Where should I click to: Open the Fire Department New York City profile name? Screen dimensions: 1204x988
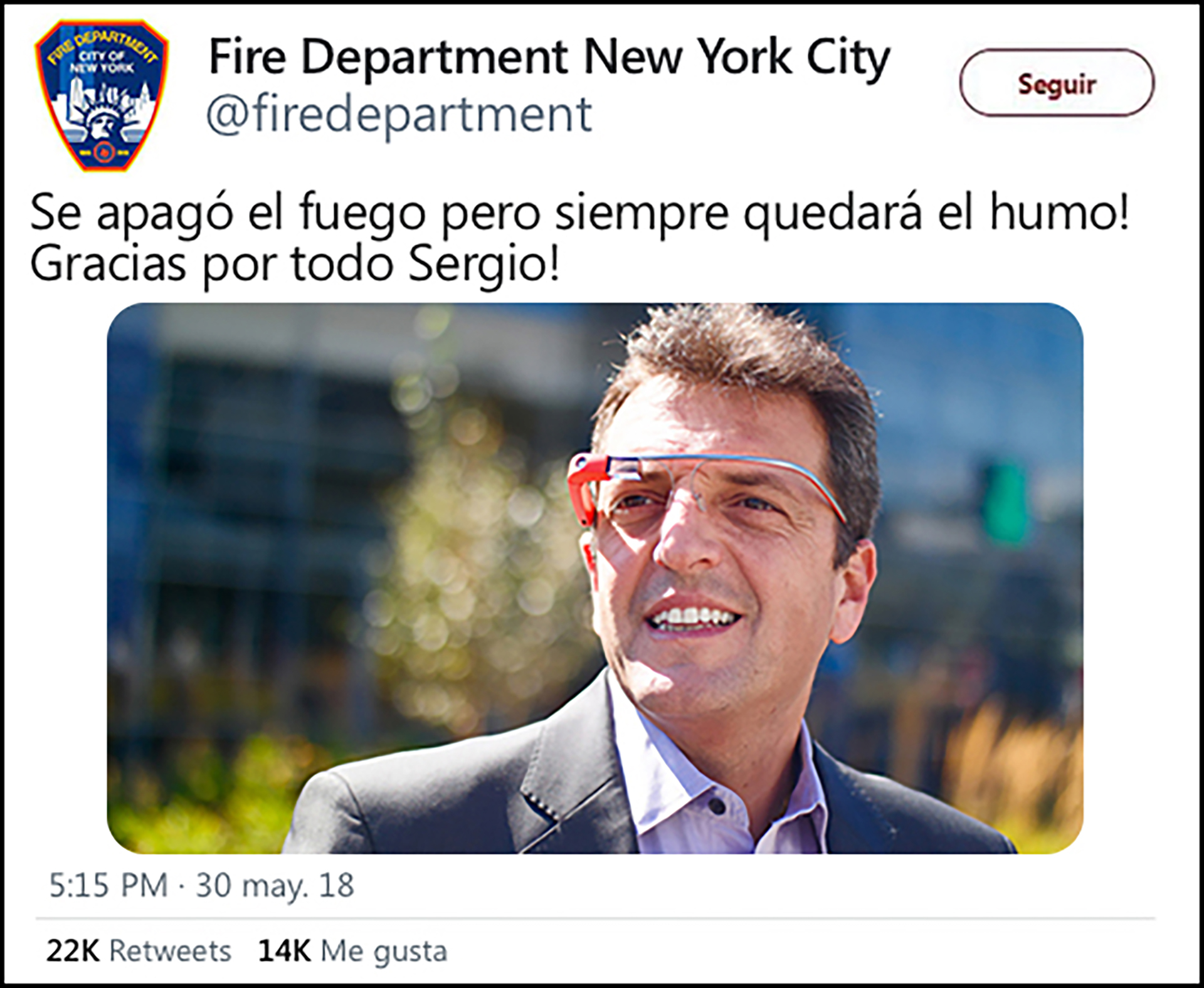549,58
